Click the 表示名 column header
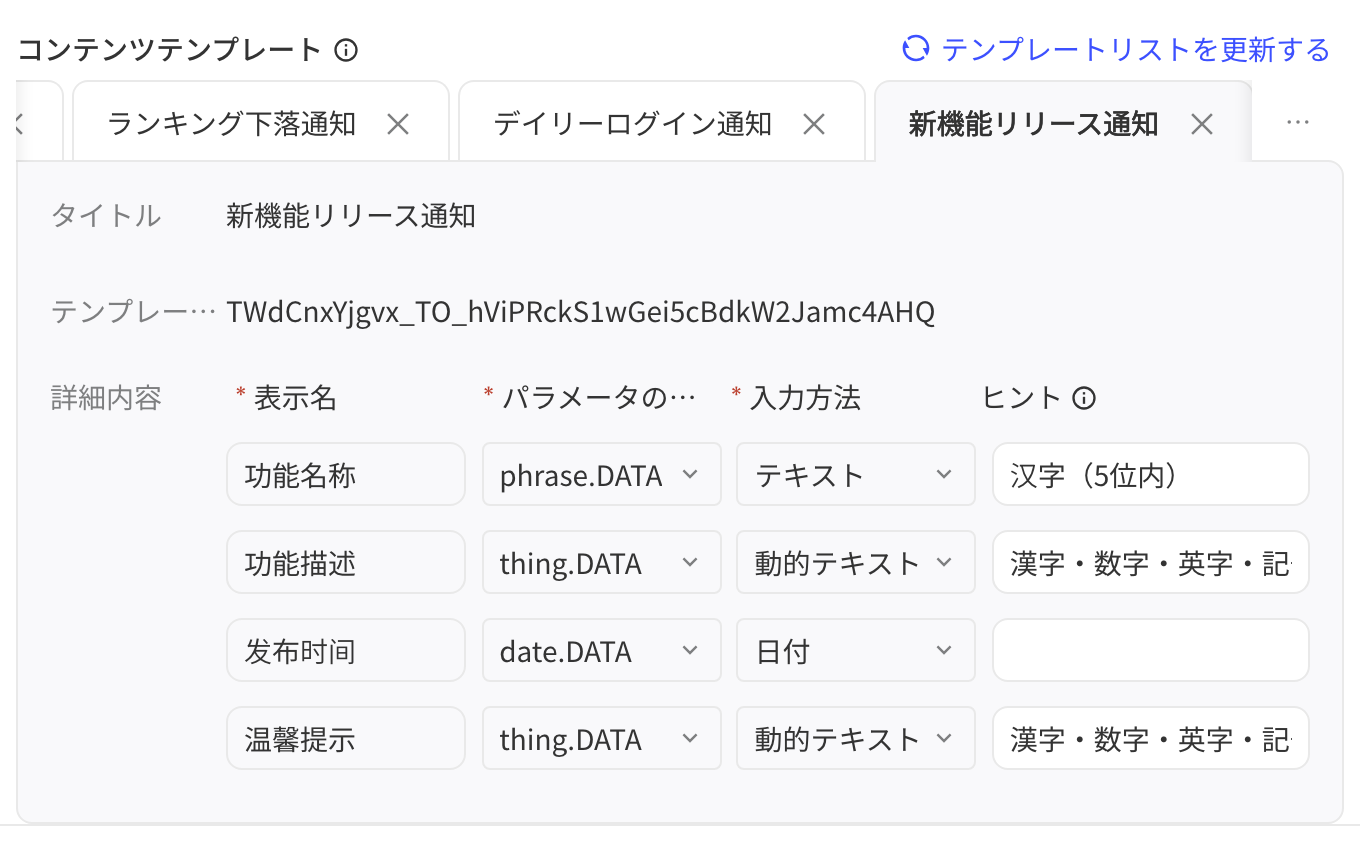Screen dimensions: 1360x842 pyautogui.click(x=295, y=399)
